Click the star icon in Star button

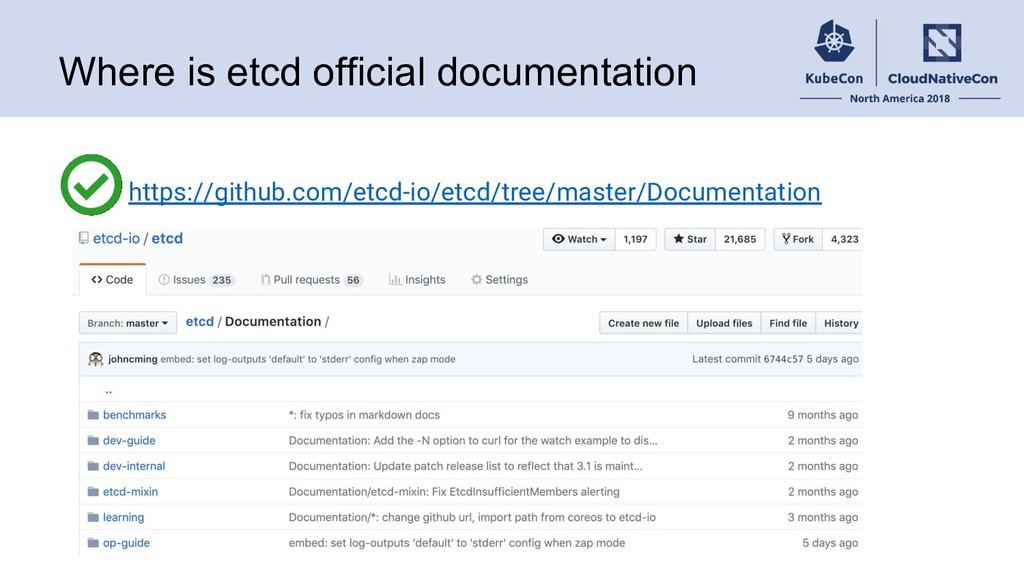coord(679,239)
